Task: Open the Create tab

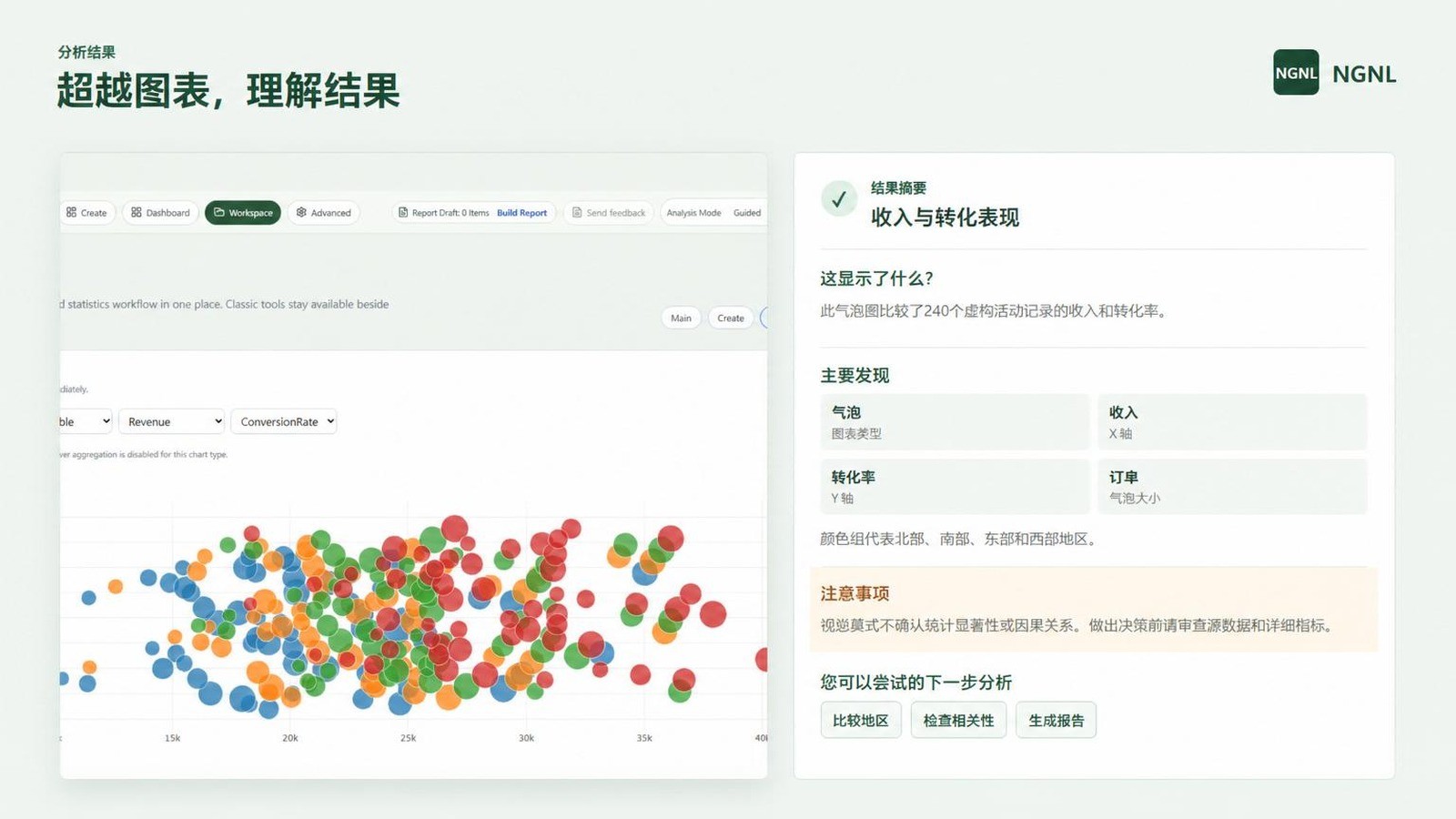Action: coord(86,213)
